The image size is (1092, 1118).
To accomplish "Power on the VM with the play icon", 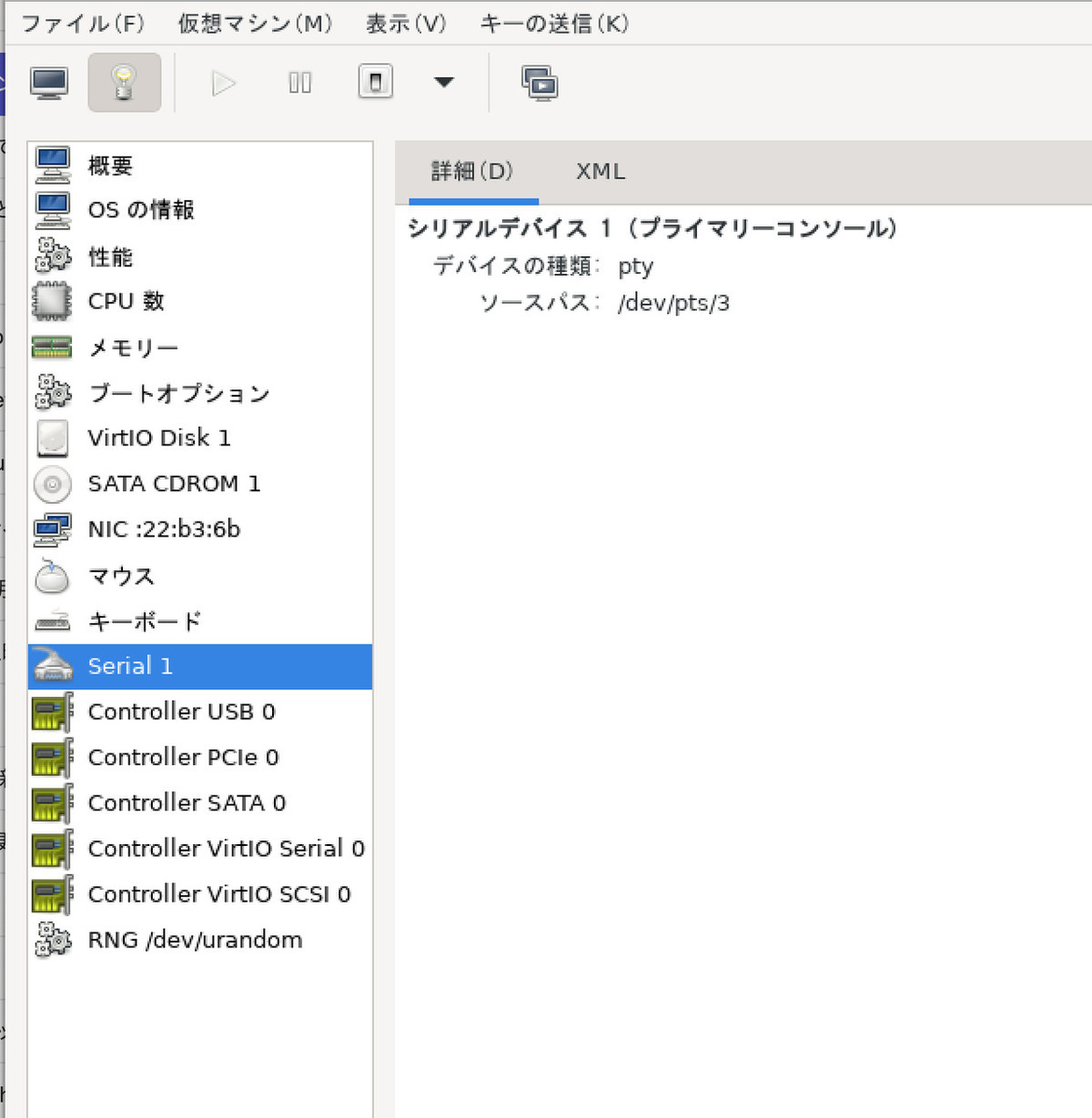I will [223, 83].
